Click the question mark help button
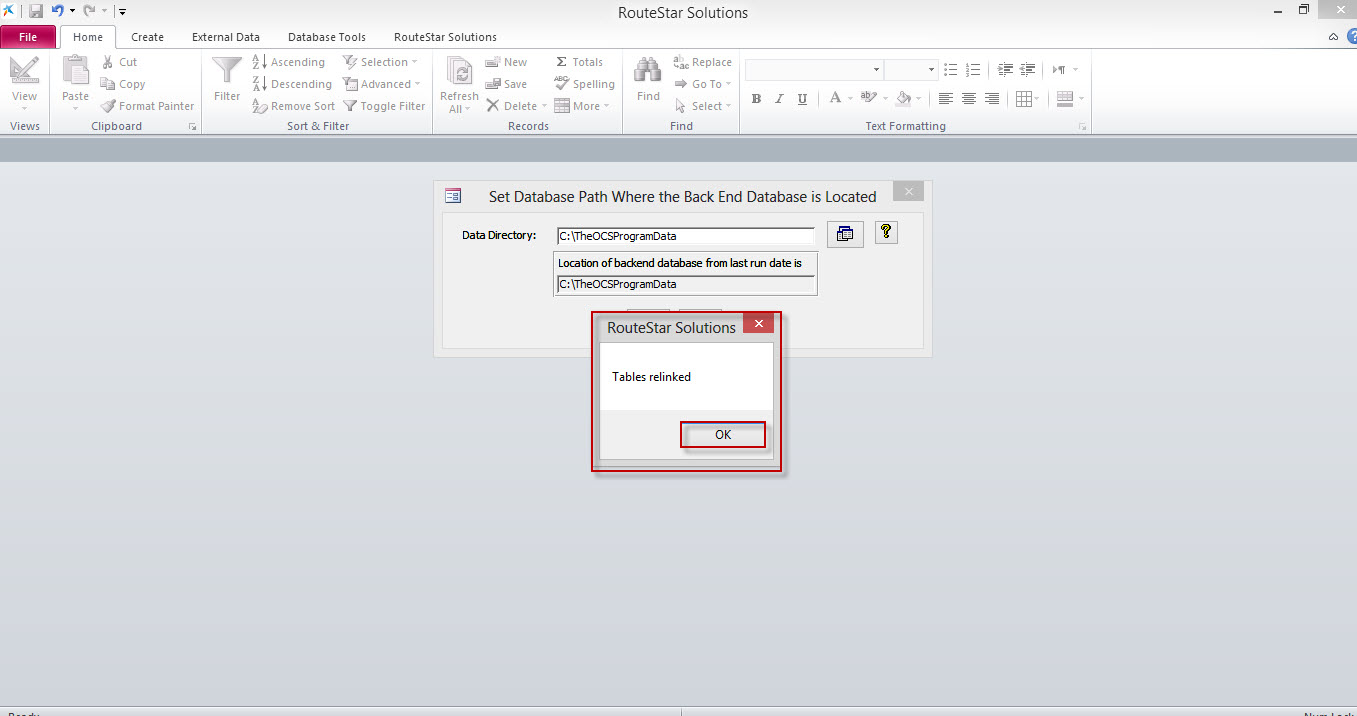Screen dimensions: 1357x716 pos(886,232)
